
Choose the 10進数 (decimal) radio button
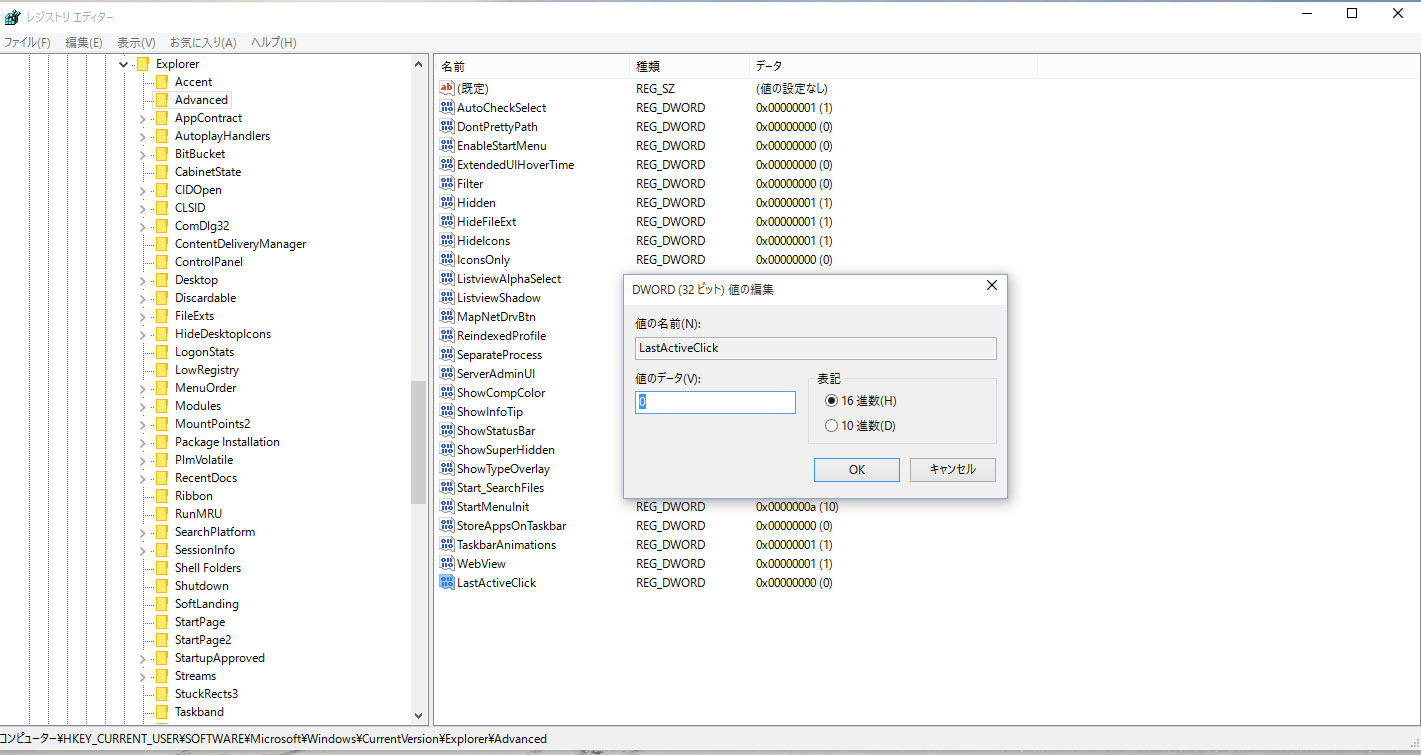tap(831, 426)
